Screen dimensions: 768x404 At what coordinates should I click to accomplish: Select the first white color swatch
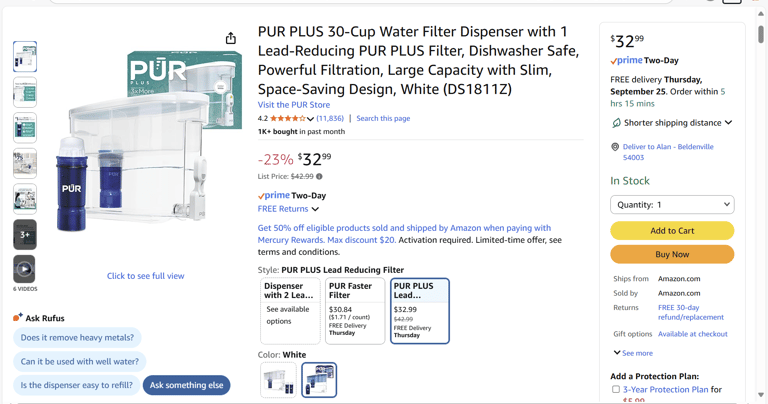pos(278,380)
